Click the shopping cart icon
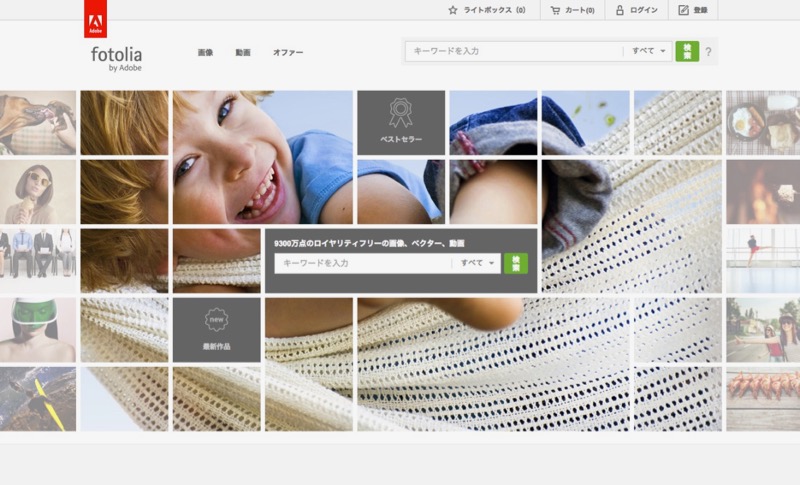This screenshot has width=800, height=485. [x=555, y=10]
